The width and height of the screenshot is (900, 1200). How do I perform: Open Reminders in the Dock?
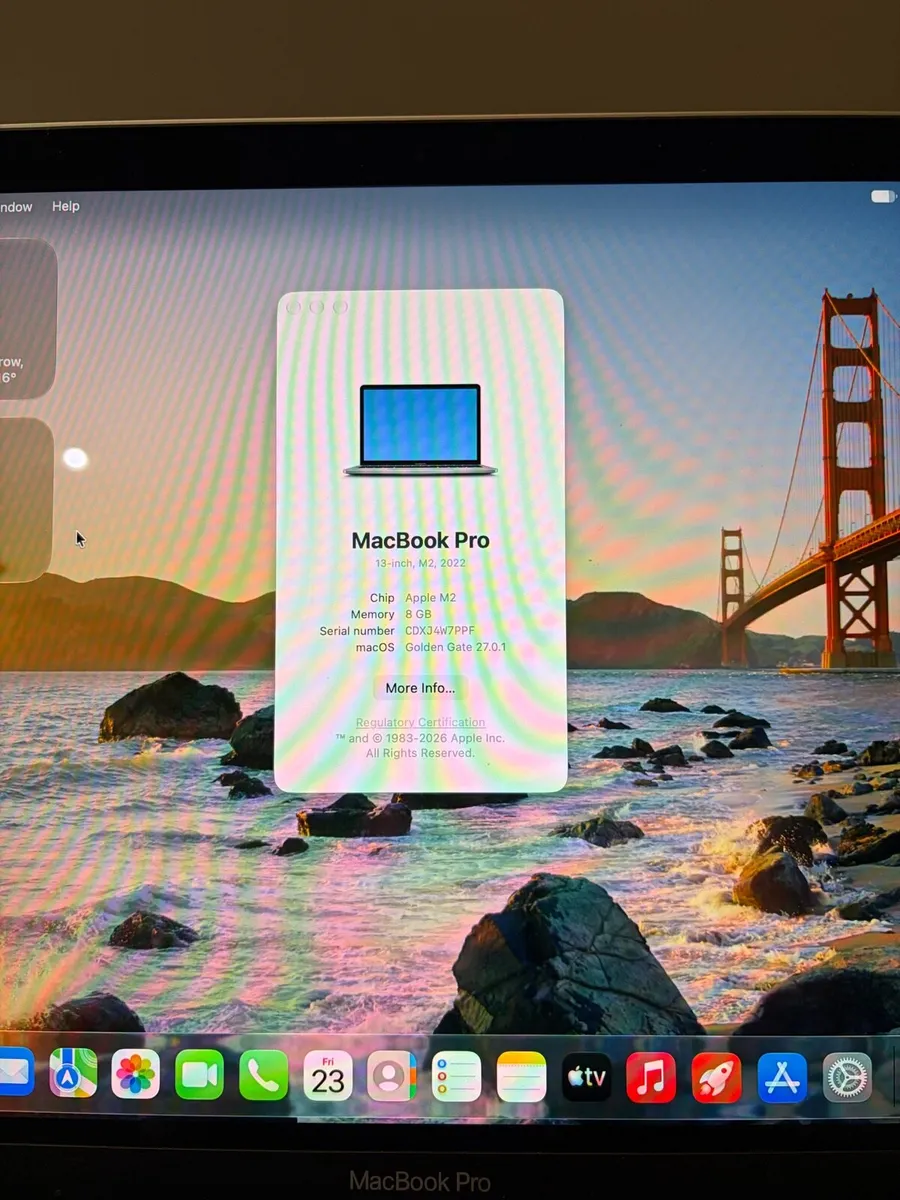pyautogui.click(x=456, y=1077)
